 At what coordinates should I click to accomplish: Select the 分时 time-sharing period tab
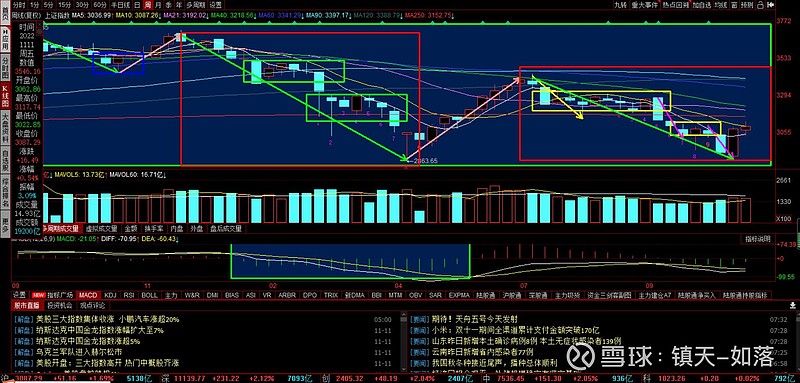(x=19, y=5)
